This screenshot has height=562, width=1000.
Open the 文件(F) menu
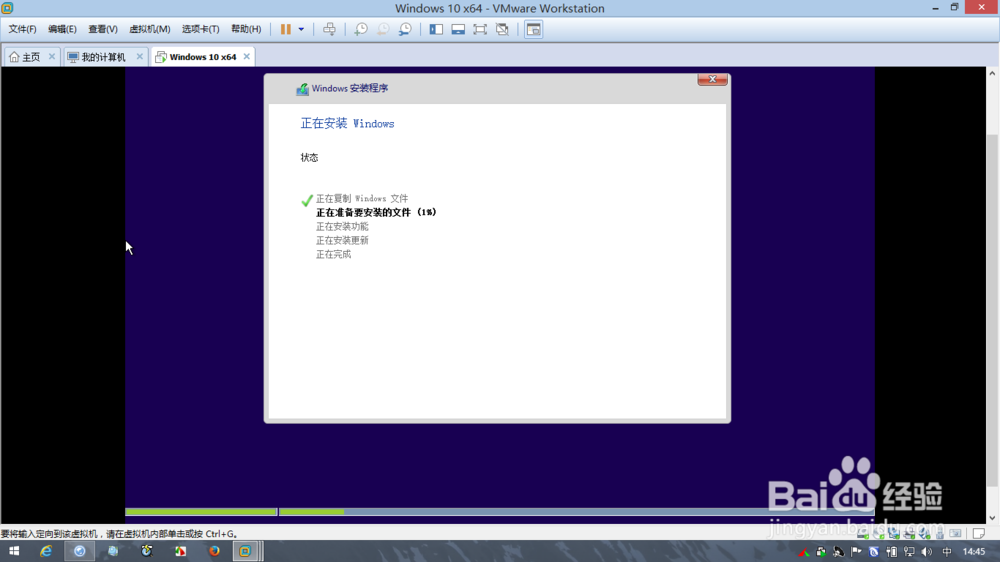22,29
